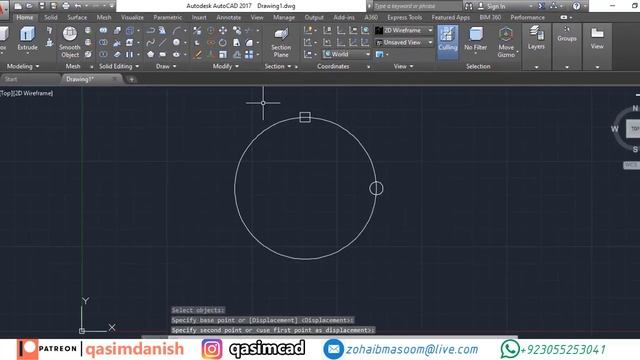Switch to the Manage ribbon tab
The height and width of the screenshot is (360, 640).
(x=284, y=18)
